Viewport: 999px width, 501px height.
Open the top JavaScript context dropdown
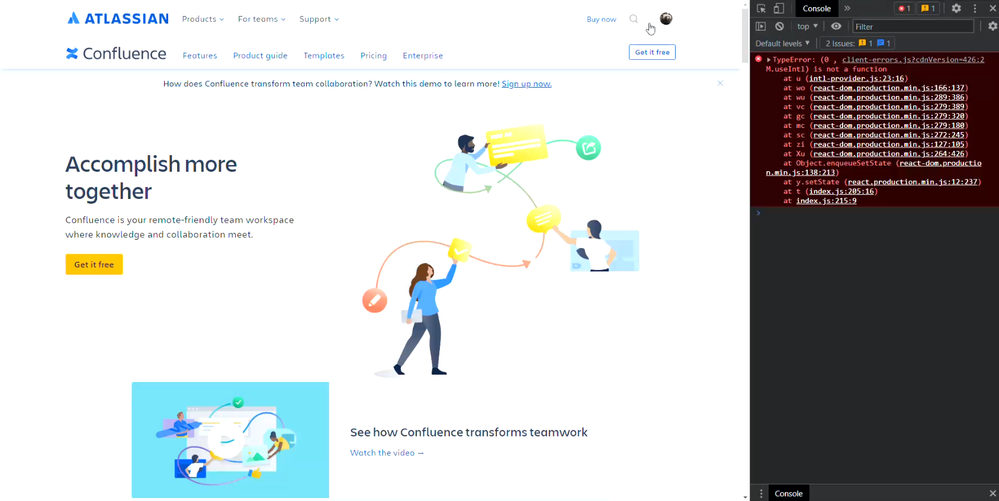pyautogui.click(x=807, y=26)
